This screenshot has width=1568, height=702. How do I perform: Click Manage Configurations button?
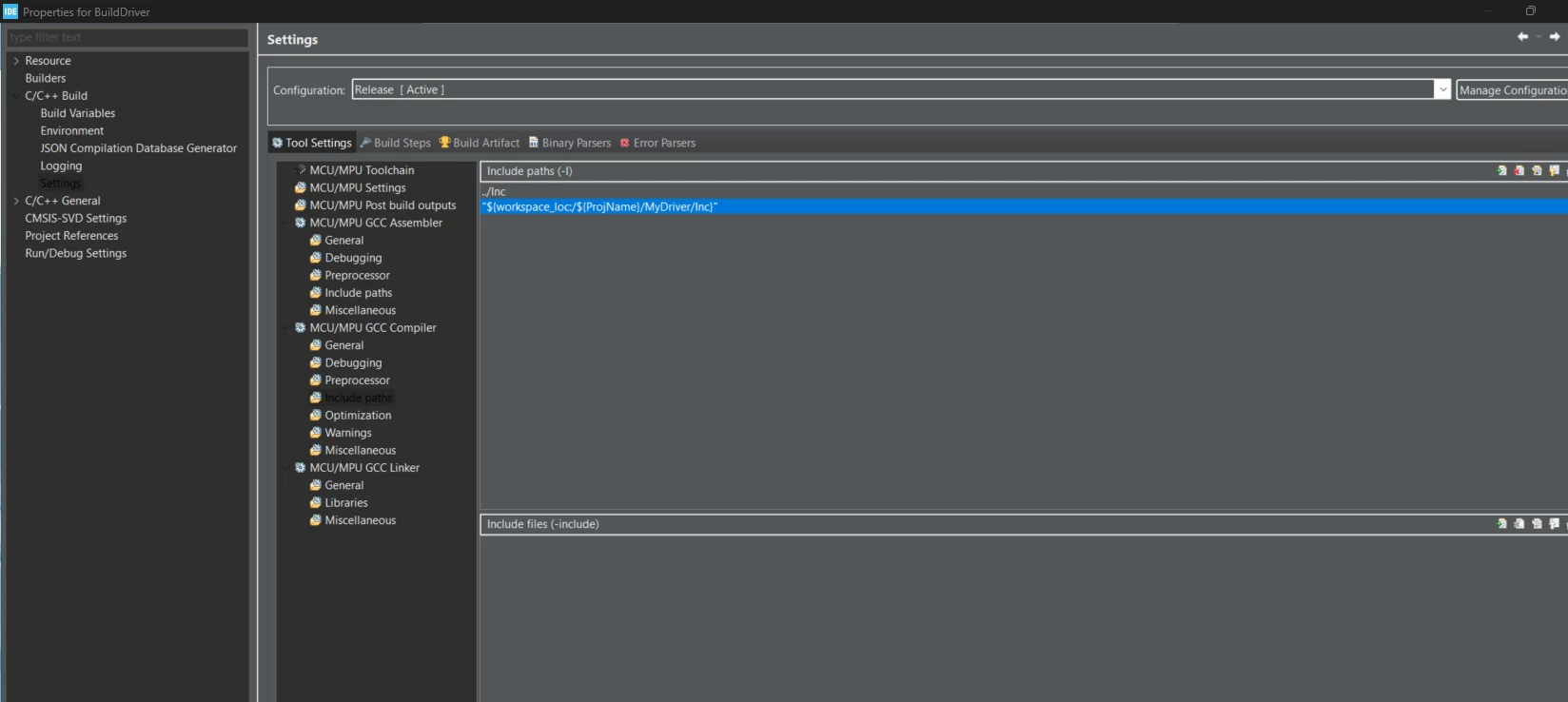pyautogui.click(x=1512, y=90)
